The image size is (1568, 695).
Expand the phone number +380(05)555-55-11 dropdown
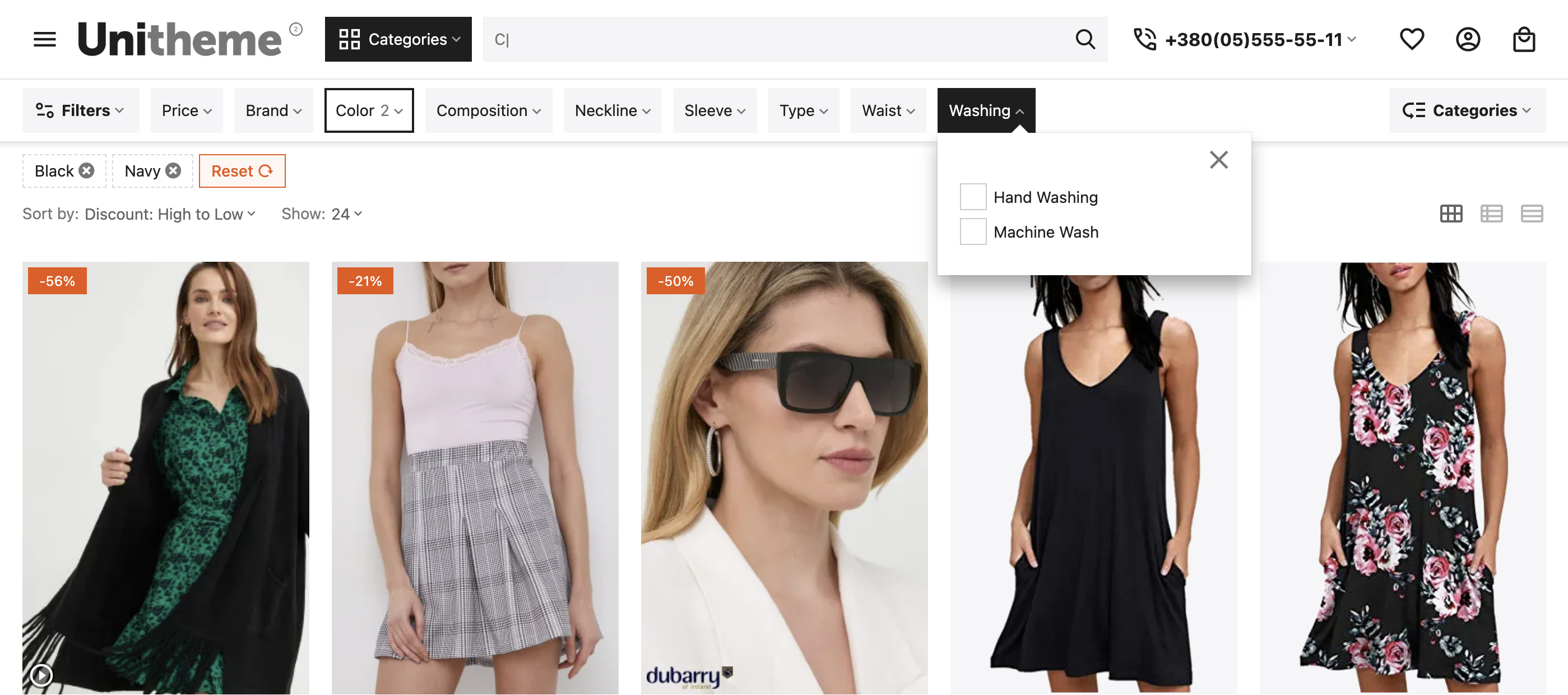(1260, 40)
